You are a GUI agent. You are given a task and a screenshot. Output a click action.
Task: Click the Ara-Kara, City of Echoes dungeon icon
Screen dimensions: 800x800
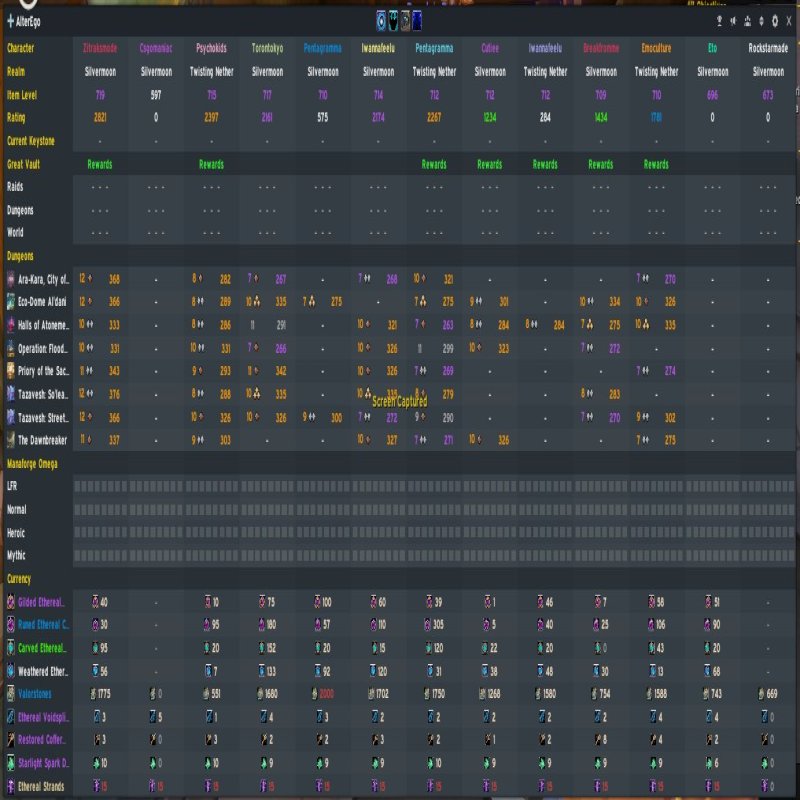click(11, 279)
